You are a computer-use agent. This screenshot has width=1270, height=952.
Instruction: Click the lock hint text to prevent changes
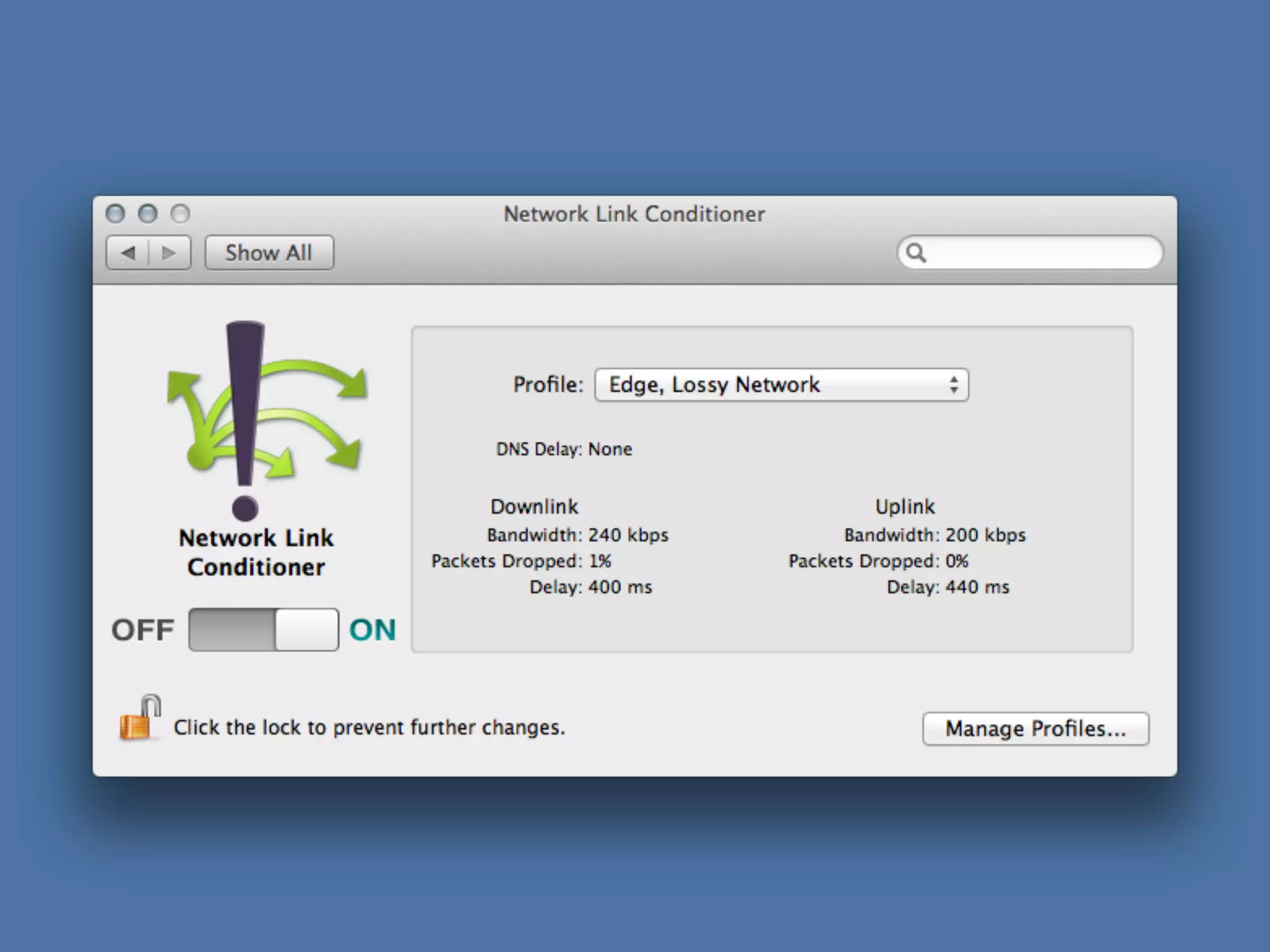[x=369, y=728]
